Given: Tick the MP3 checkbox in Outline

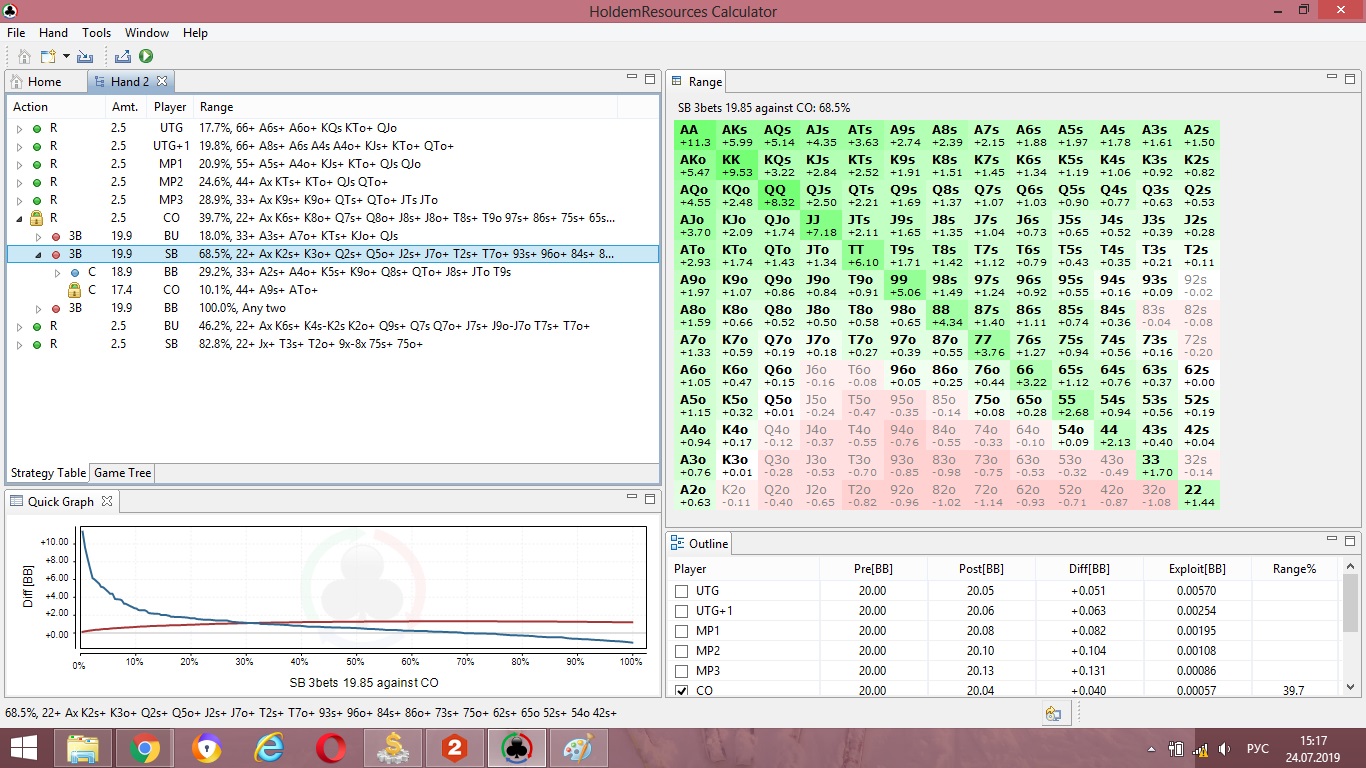Looking at the screenshot, I should tap(682, 671).
